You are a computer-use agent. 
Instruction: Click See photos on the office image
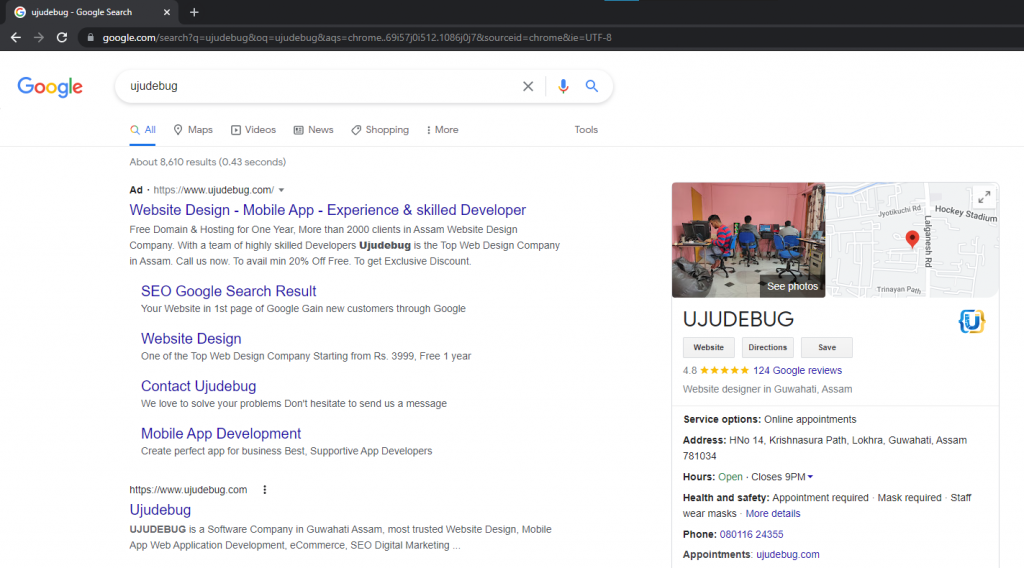792,287
